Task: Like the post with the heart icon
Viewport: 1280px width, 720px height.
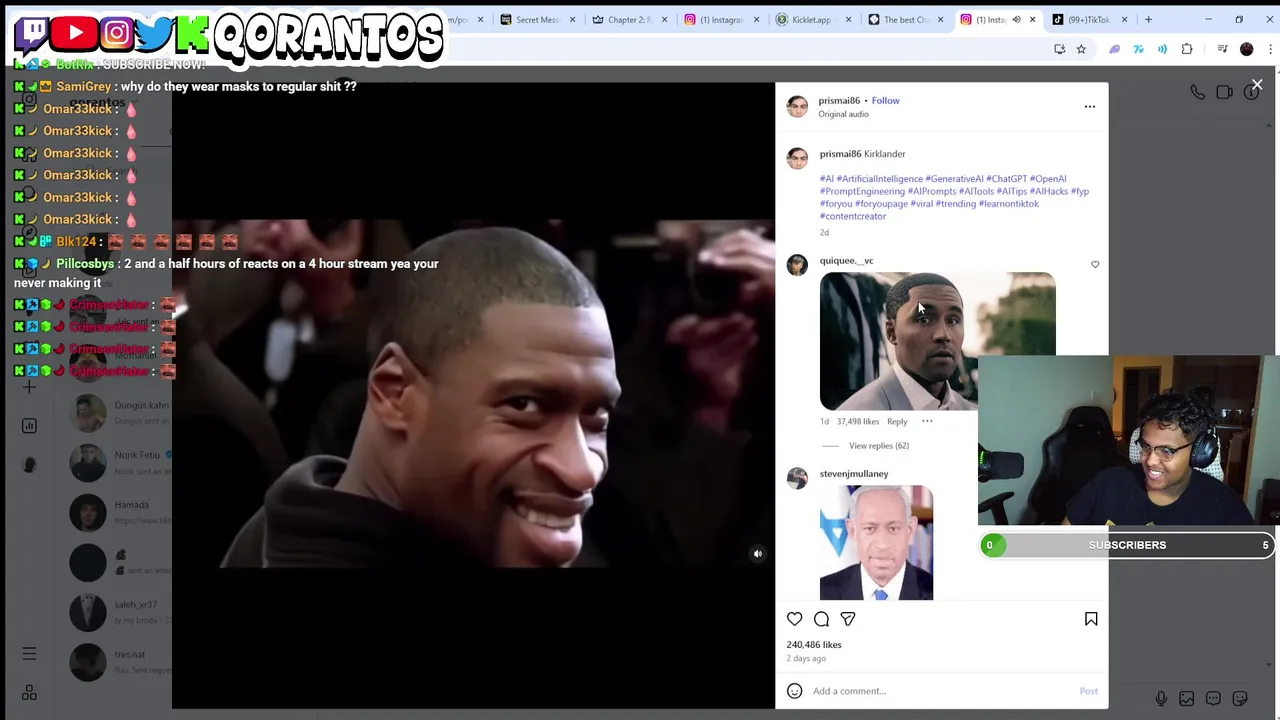Action: point(795,619)
